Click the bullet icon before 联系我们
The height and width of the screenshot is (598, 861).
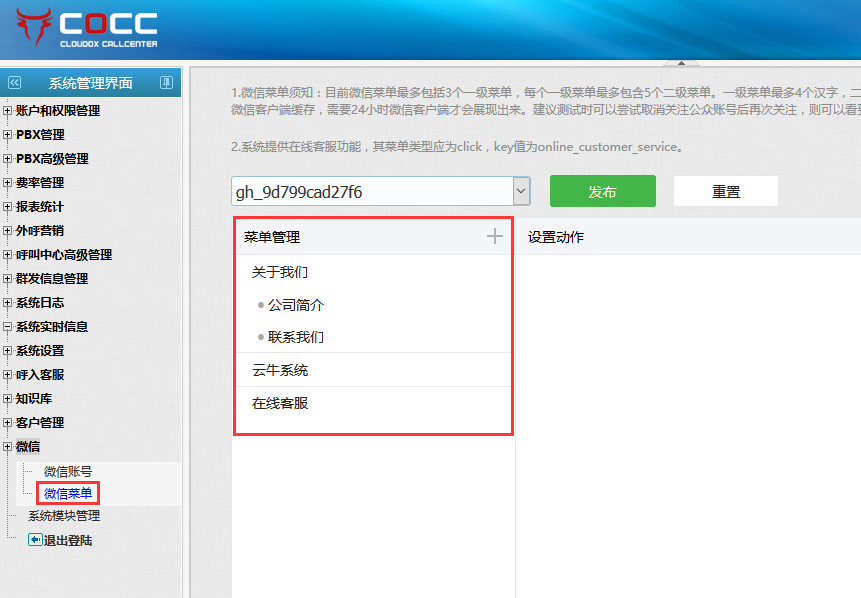pyautogui.click(x=261, y=337)
